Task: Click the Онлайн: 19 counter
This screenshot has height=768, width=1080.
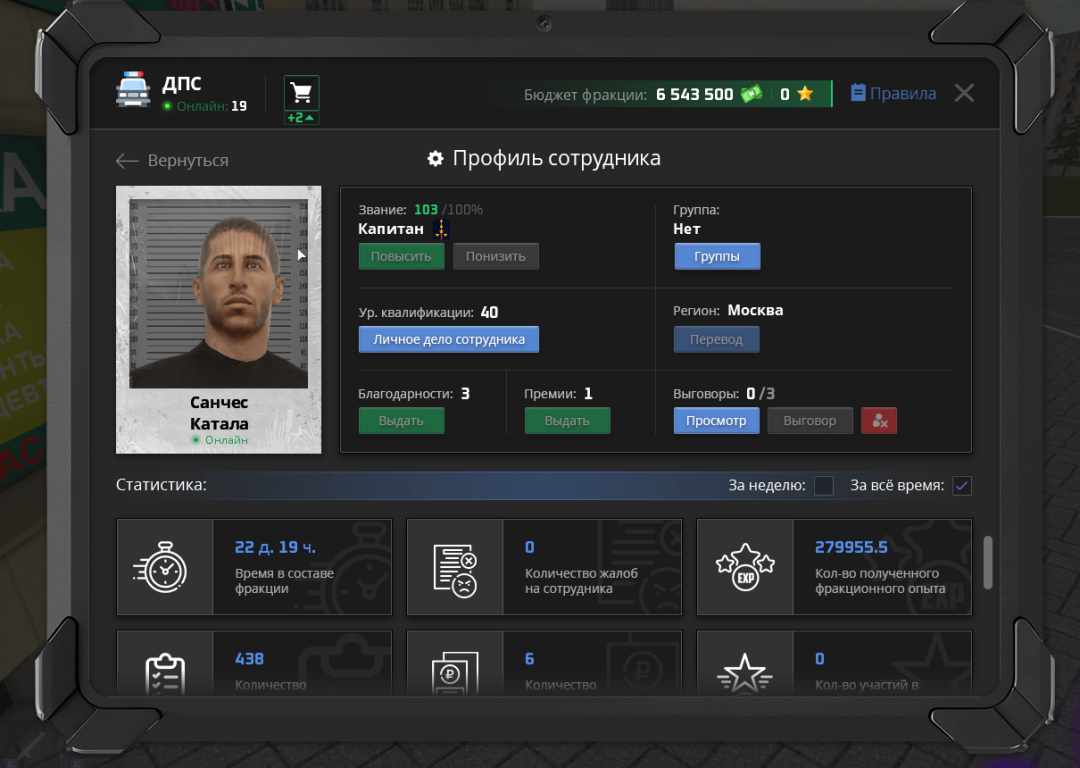Action: (x=205, y=106)
